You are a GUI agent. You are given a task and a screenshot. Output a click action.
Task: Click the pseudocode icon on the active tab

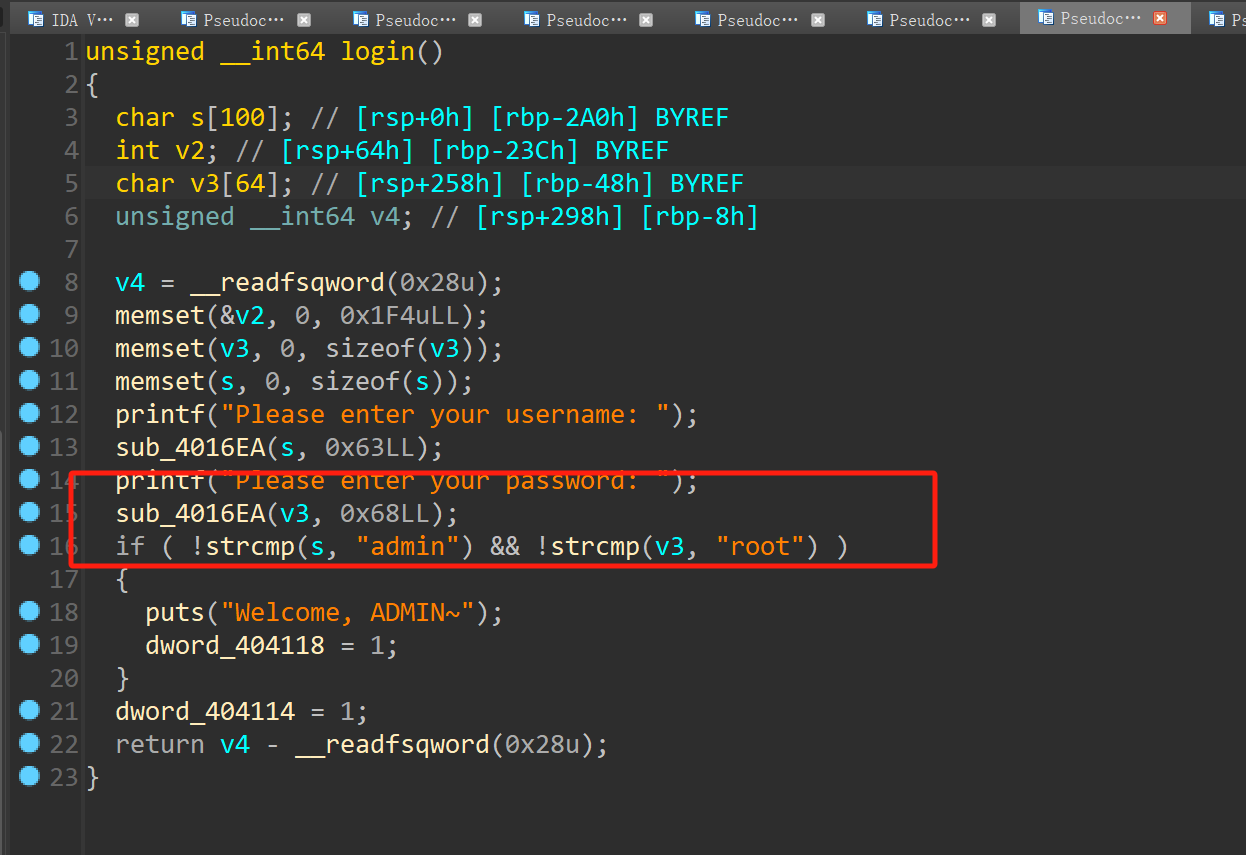[1046, 17]
